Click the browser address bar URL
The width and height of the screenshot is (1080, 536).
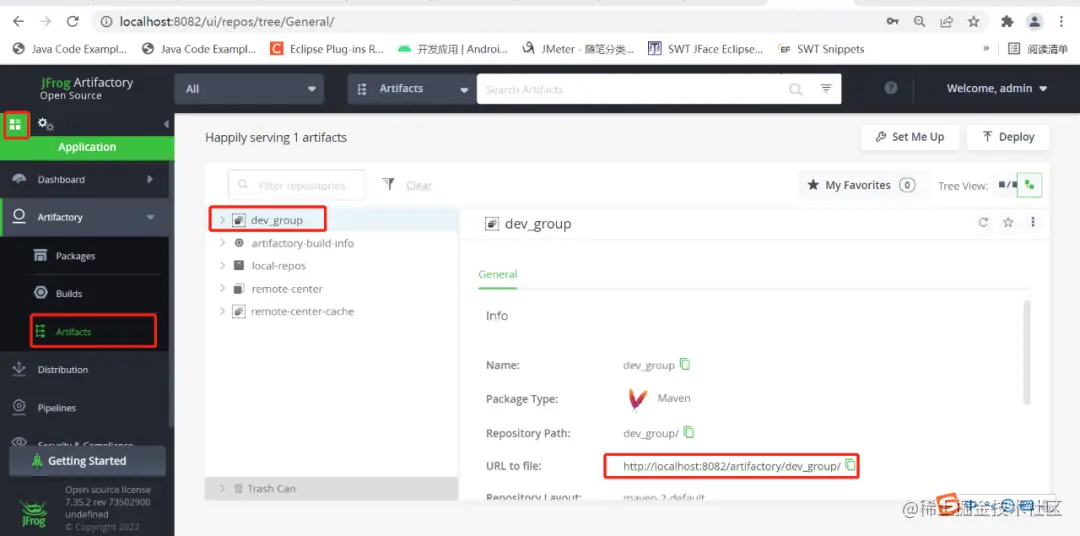click(227, 21)
